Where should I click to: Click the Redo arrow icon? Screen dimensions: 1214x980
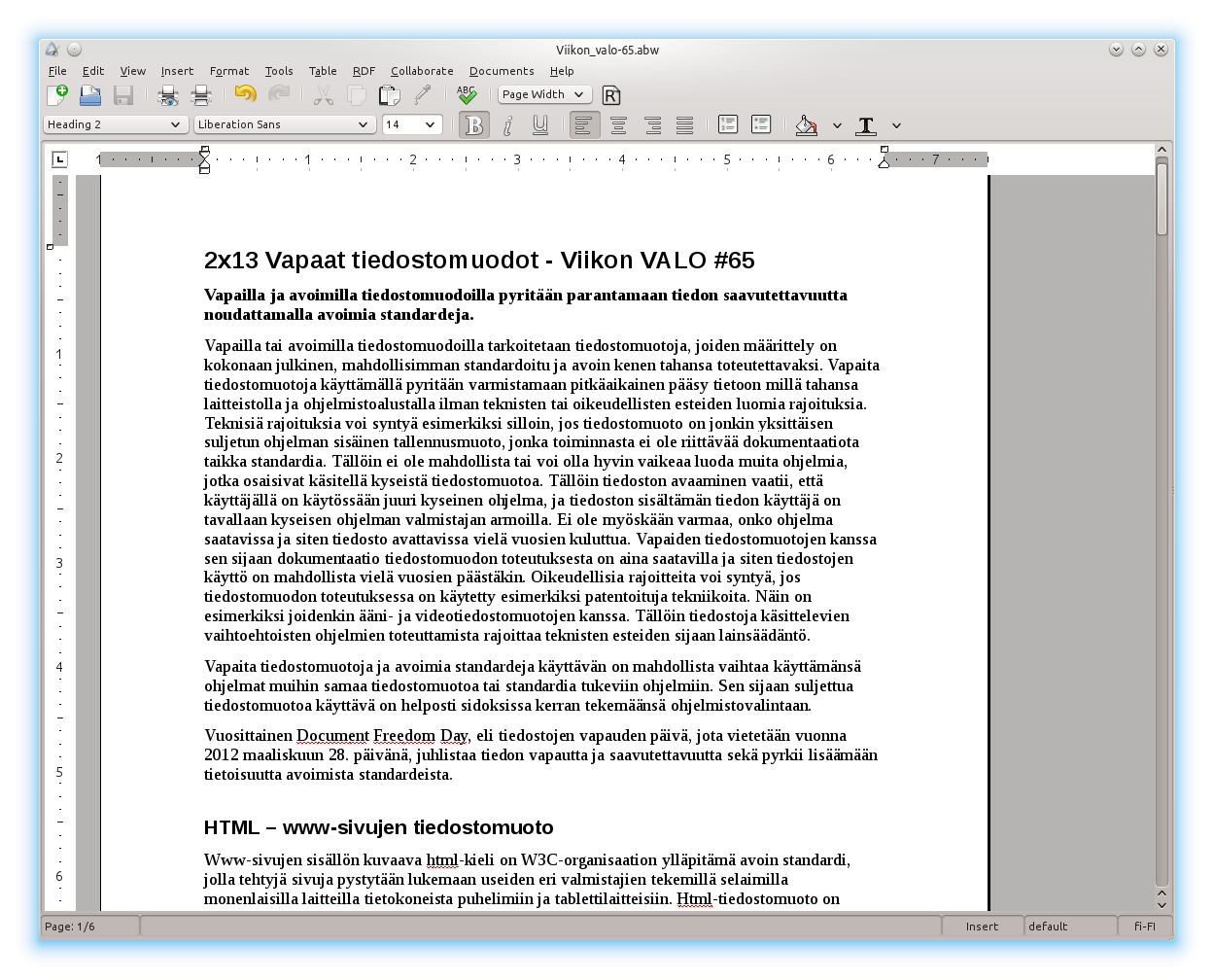coord(279,94)
